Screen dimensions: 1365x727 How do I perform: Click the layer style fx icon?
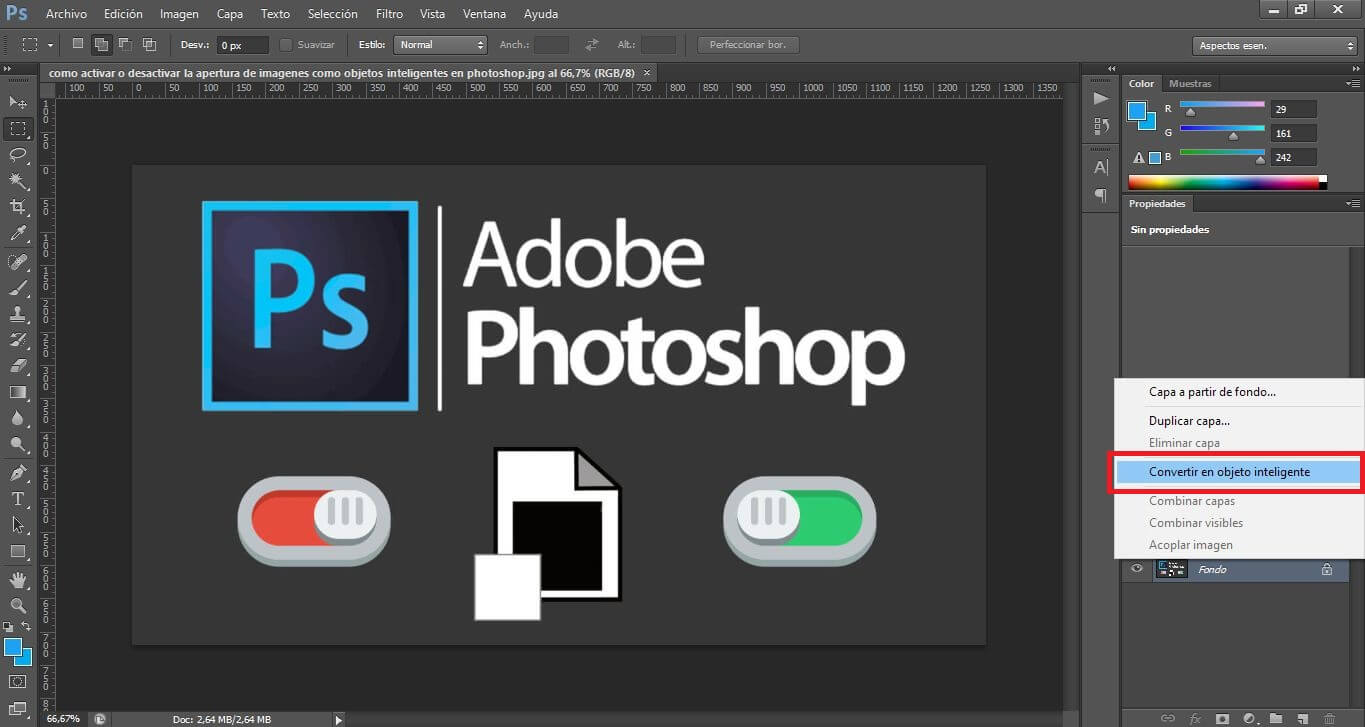1195,718
